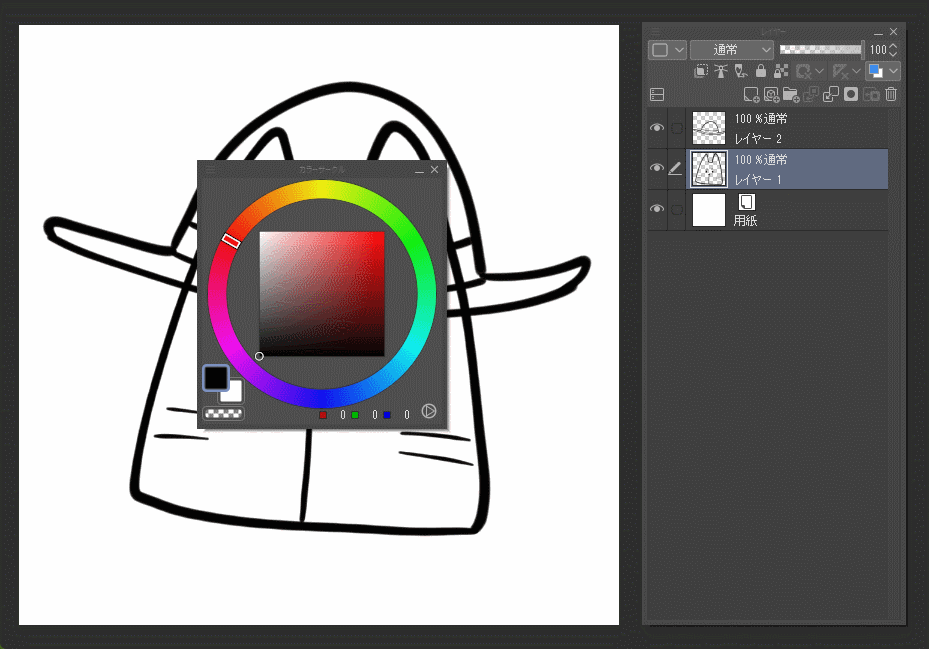Create a new raster layer

tap(751, 94)
